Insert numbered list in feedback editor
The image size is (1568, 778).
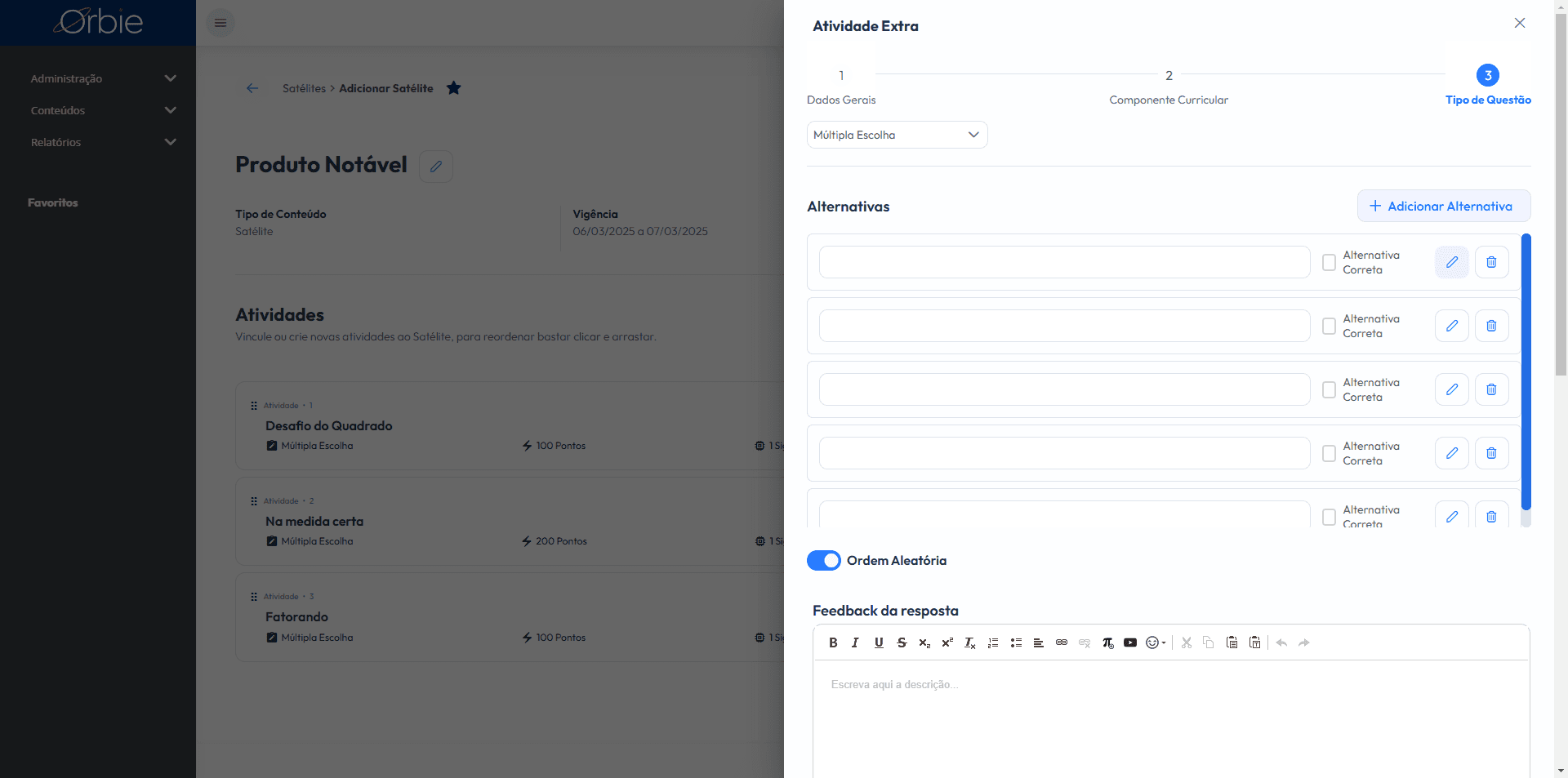[x=993, y=642]
